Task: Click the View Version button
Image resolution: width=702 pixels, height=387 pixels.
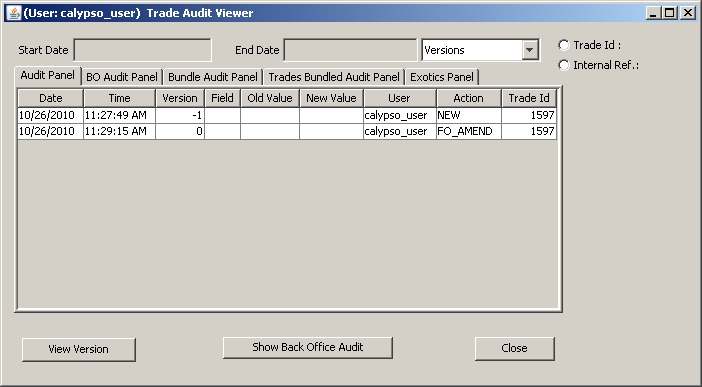Action: click(79, 349)
